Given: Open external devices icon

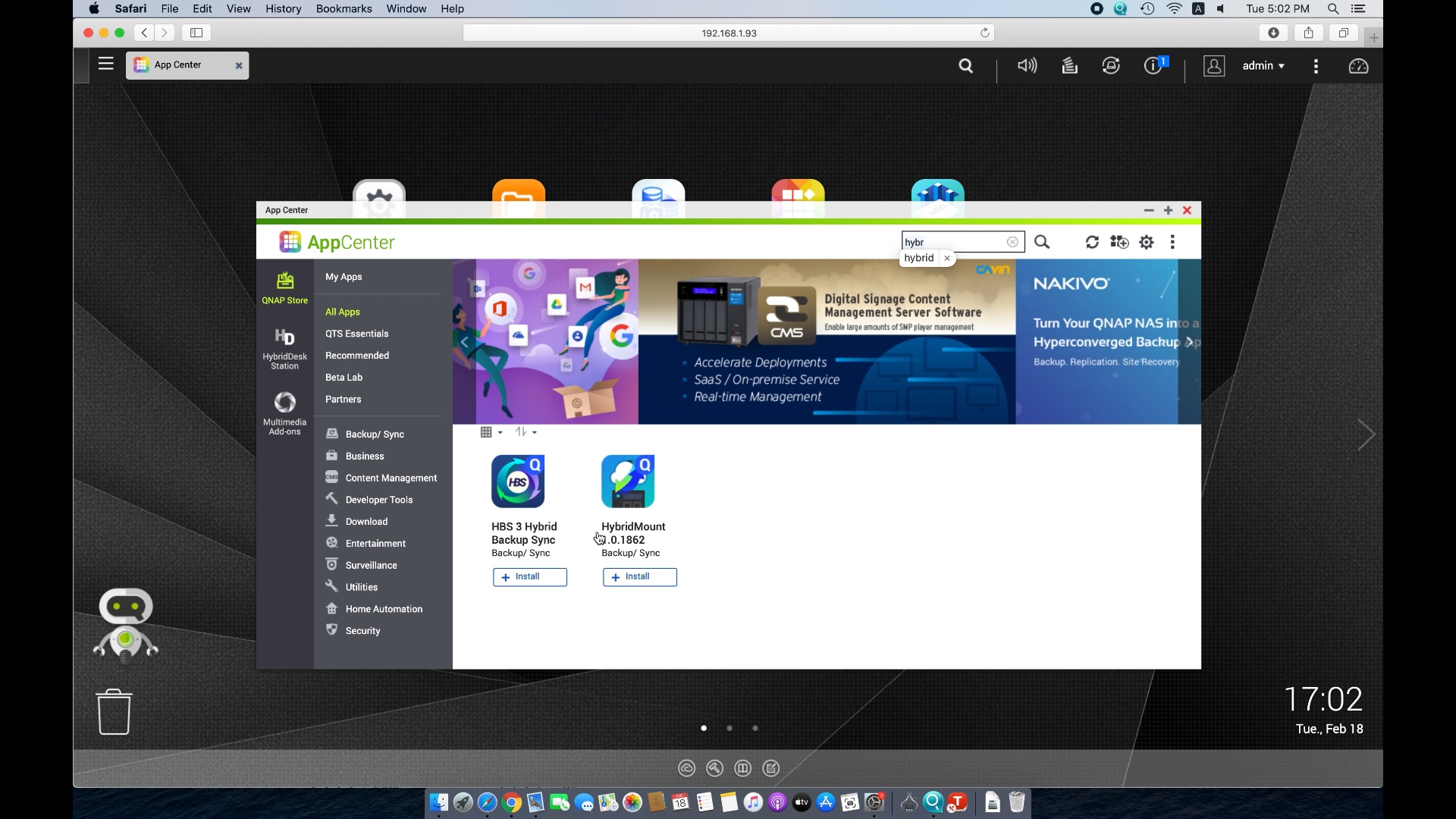Looking at the screenshot, I should pyautogui.click(x=1111, y=66).
